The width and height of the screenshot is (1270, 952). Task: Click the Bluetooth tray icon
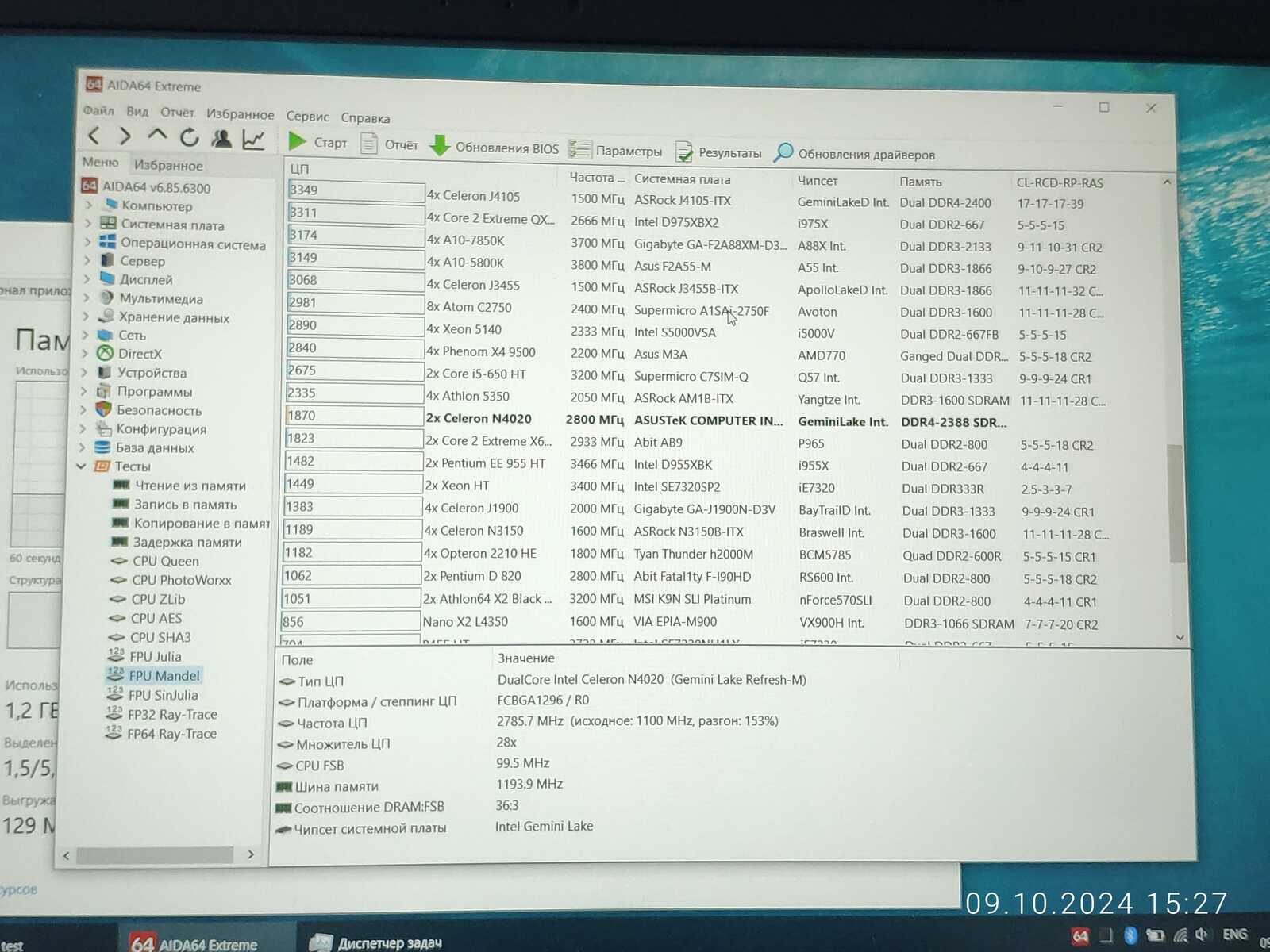pyautogui.click(x=1130, y=936)
